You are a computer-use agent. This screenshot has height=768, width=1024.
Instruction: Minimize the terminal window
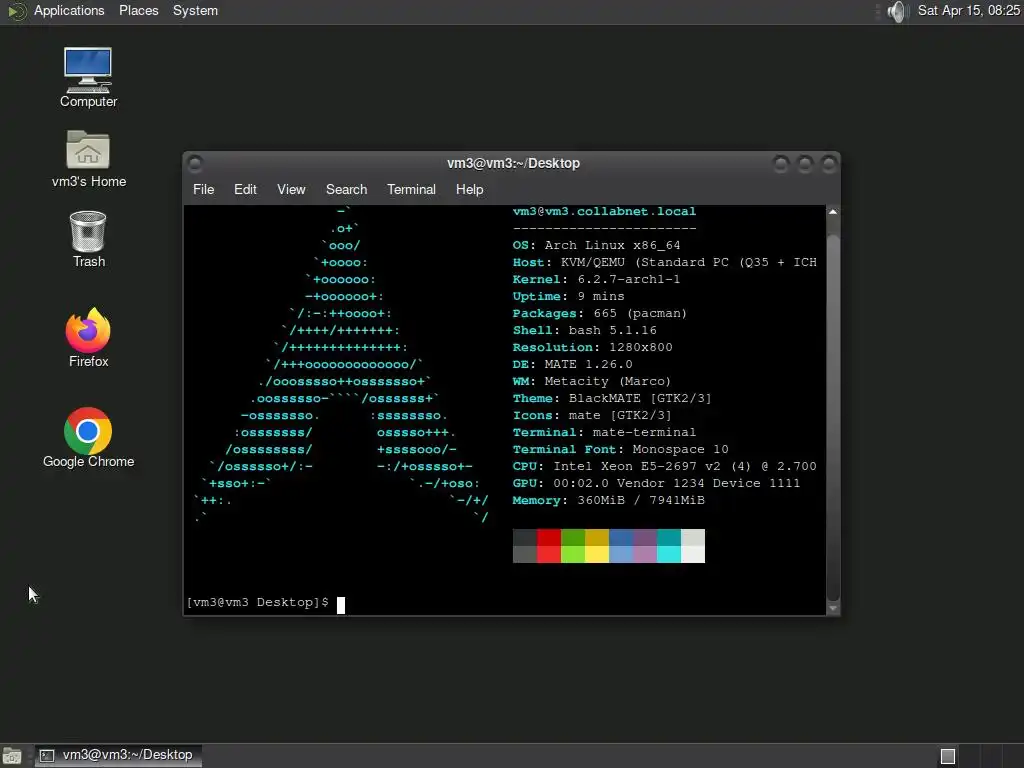point(780,163)
